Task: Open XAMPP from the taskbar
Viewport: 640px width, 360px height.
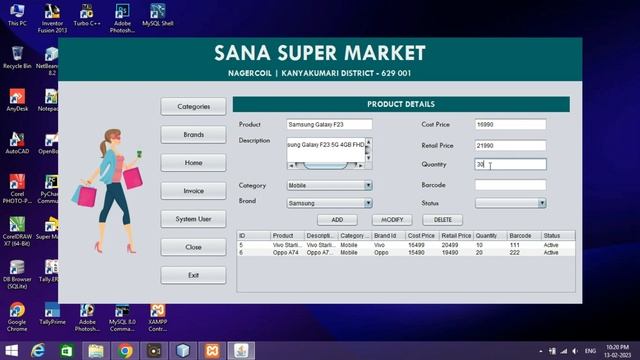Action: tap(212, 351)
